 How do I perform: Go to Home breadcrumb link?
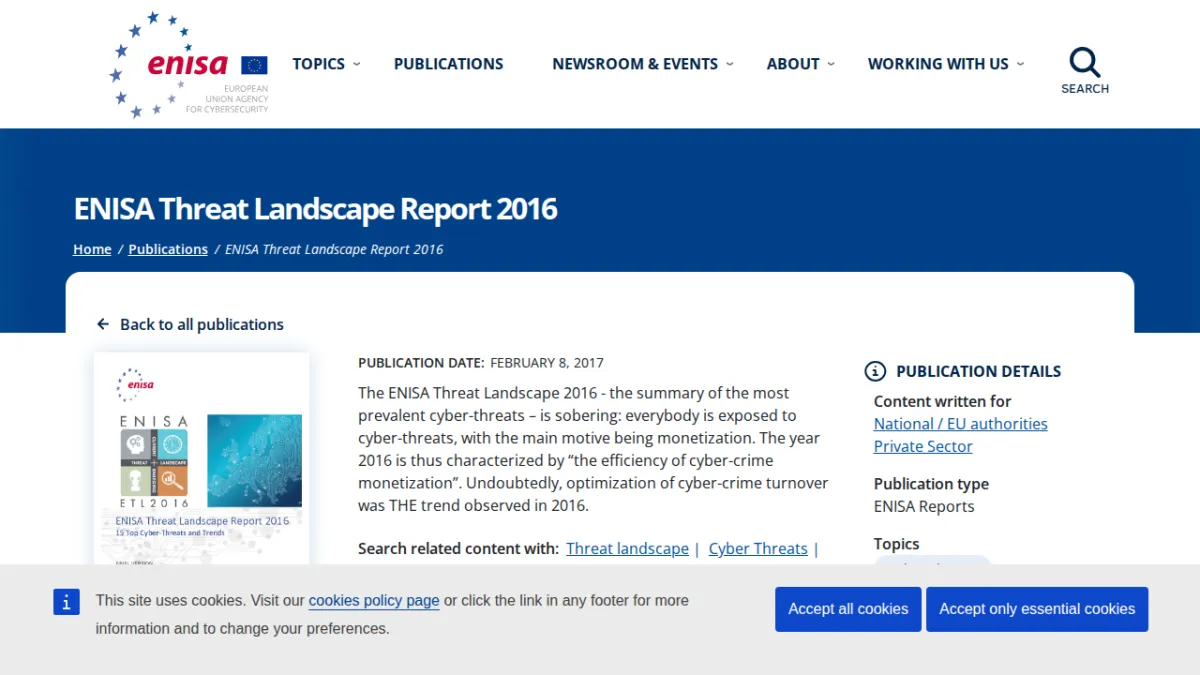92,249
